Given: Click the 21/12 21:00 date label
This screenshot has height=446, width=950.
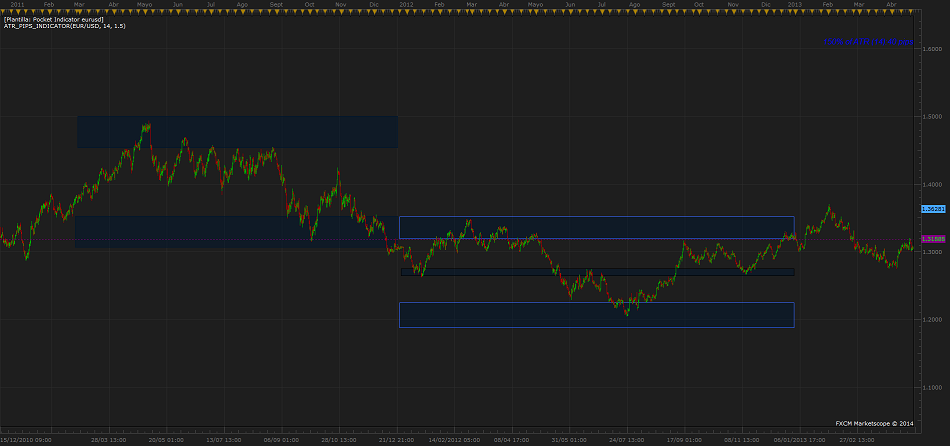Looking at the screenshot, I should click(397, 439).
